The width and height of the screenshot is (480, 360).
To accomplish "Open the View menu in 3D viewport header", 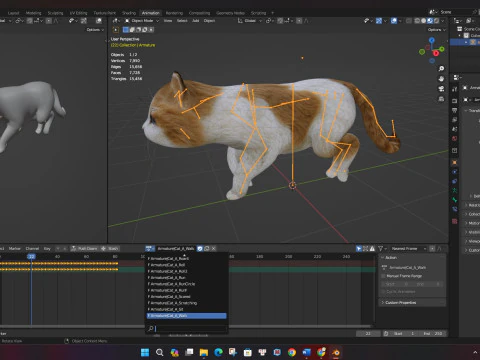I will pyautogui.click(x=168, y=21).
